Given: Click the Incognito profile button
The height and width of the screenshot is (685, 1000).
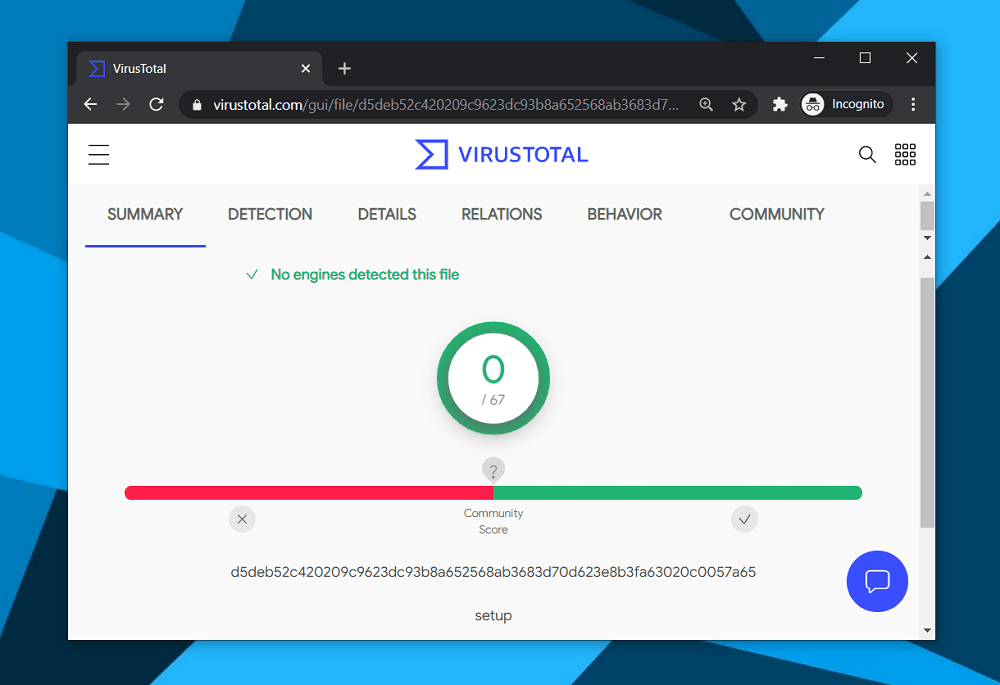Looking at the screenshot, I should pyautogui.click(x=846, y=104).
